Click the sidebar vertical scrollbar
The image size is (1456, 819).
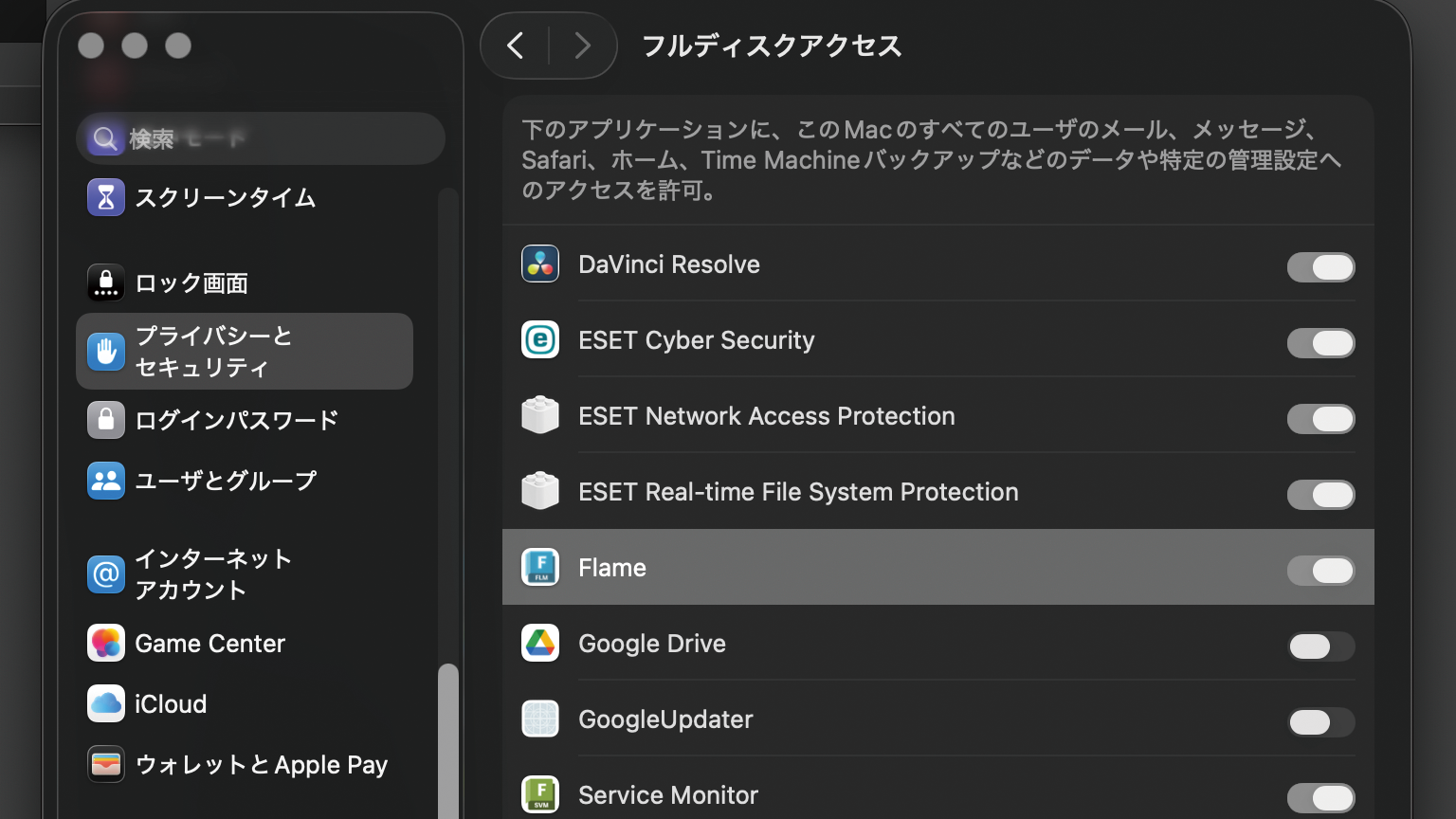[448, 739]
